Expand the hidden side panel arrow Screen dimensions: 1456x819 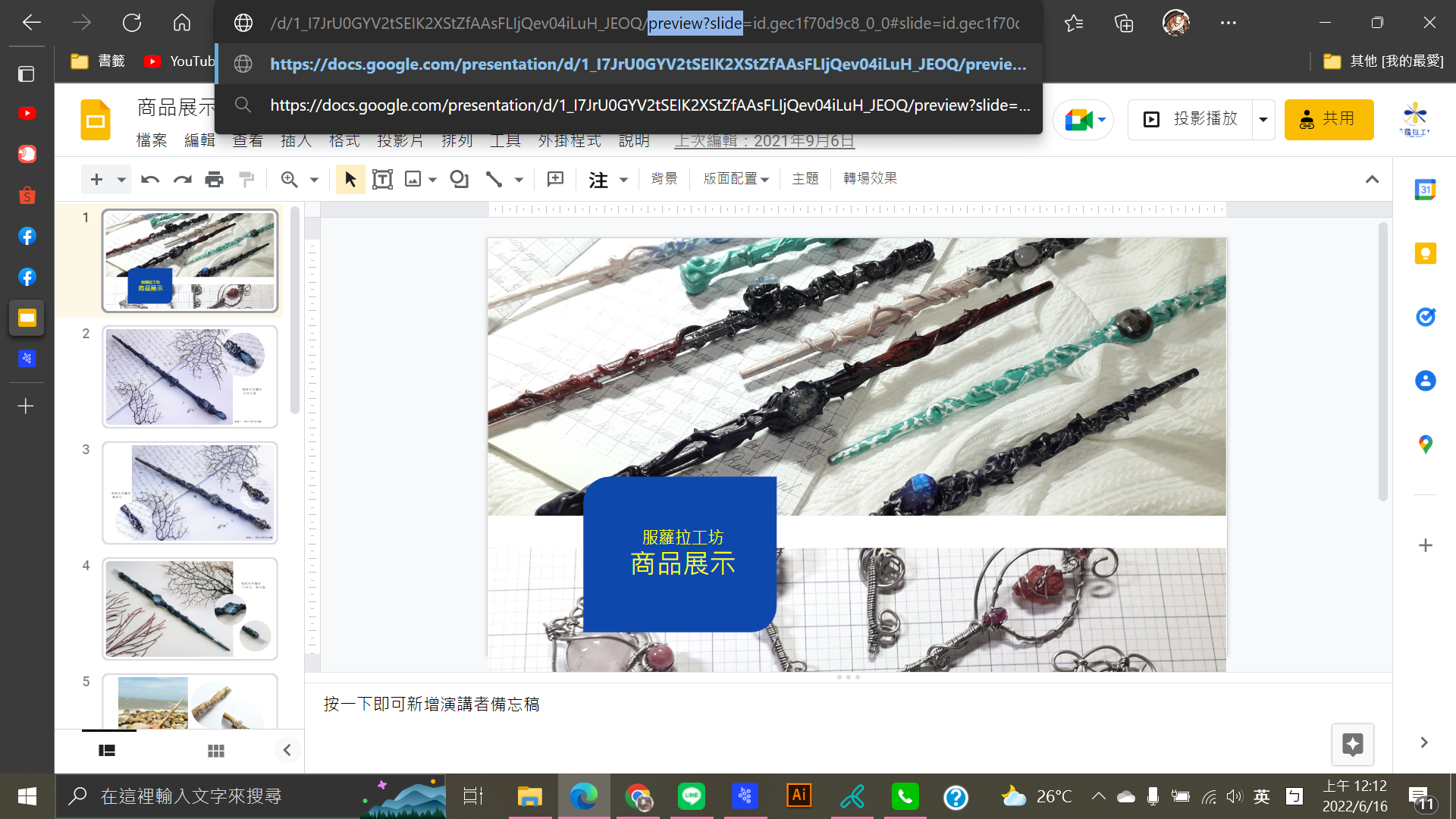pos(1424,742)
